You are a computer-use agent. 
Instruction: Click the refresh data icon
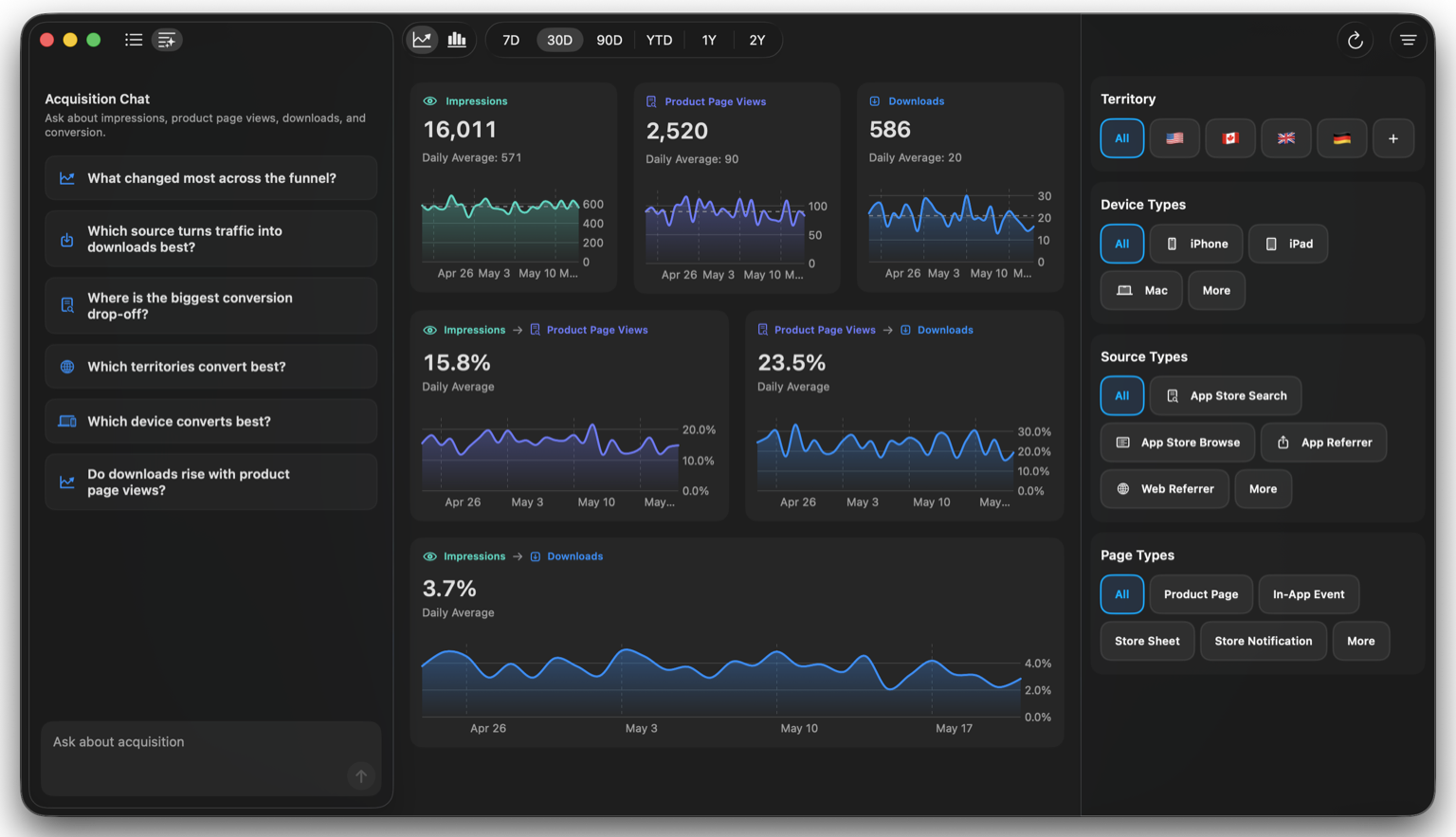[1356, 40]
